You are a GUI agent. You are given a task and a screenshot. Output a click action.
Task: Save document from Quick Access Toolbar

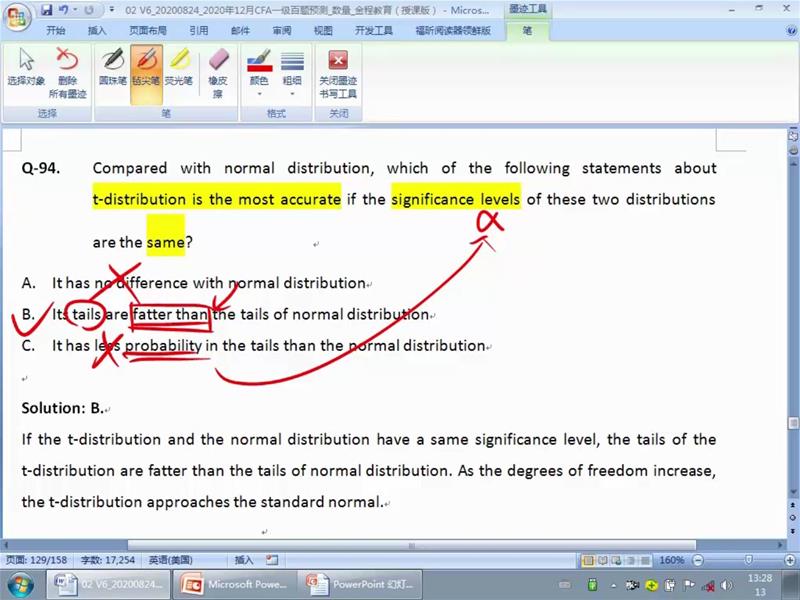click(46, 10)
